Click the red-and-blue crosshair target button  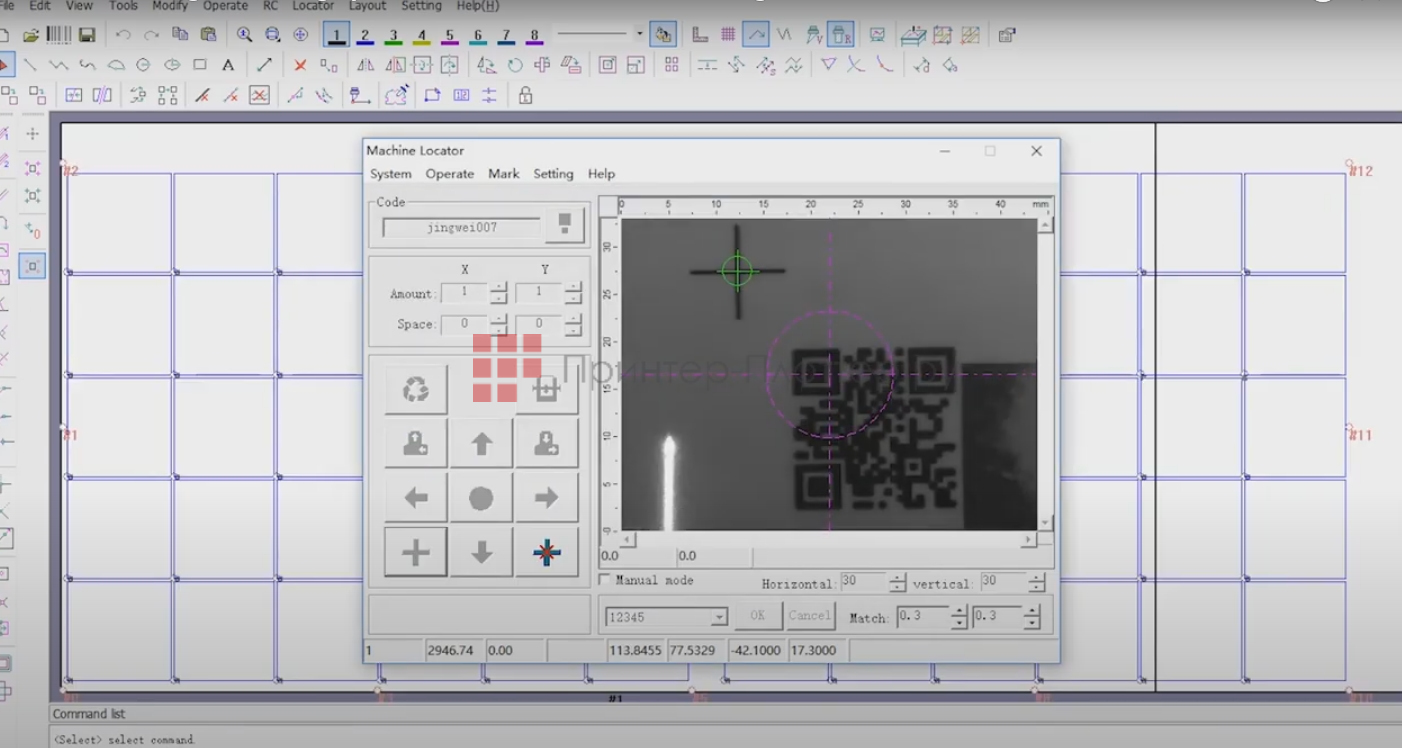click(547, 552)
